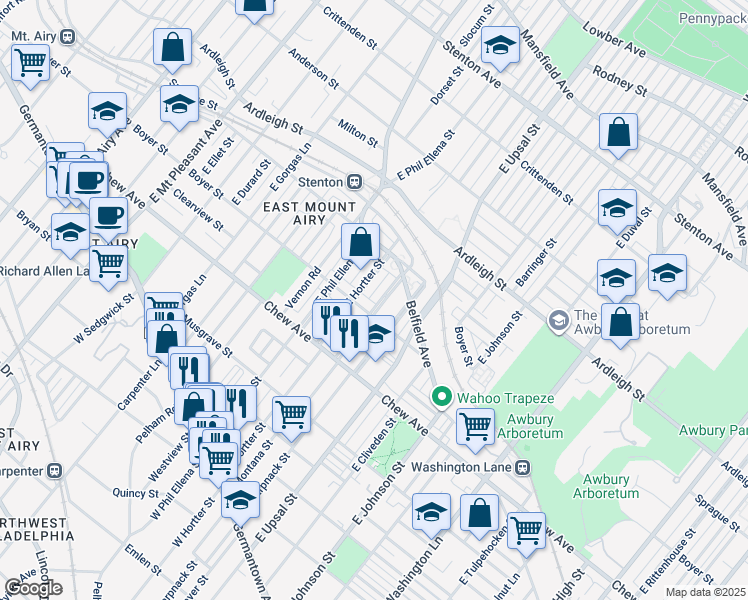This screenshot has width=748, height=600.
Task: Open the restaurant marker left of Montana St cart
Action: pos(243,405)
